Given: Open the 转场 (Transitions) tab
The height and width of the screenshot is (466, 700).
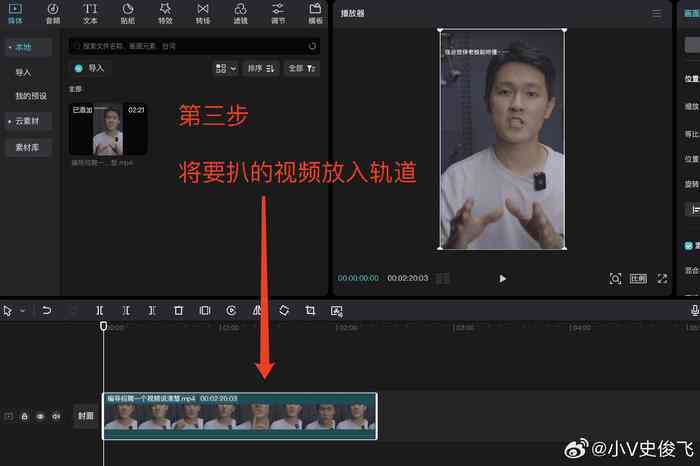Looking at the screenshot, I should pos(203,13).
